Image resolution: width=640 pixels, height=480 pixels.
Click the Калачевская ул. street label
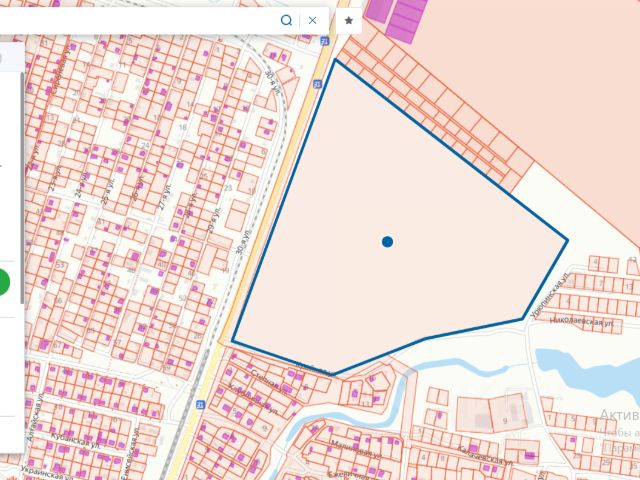485,455
